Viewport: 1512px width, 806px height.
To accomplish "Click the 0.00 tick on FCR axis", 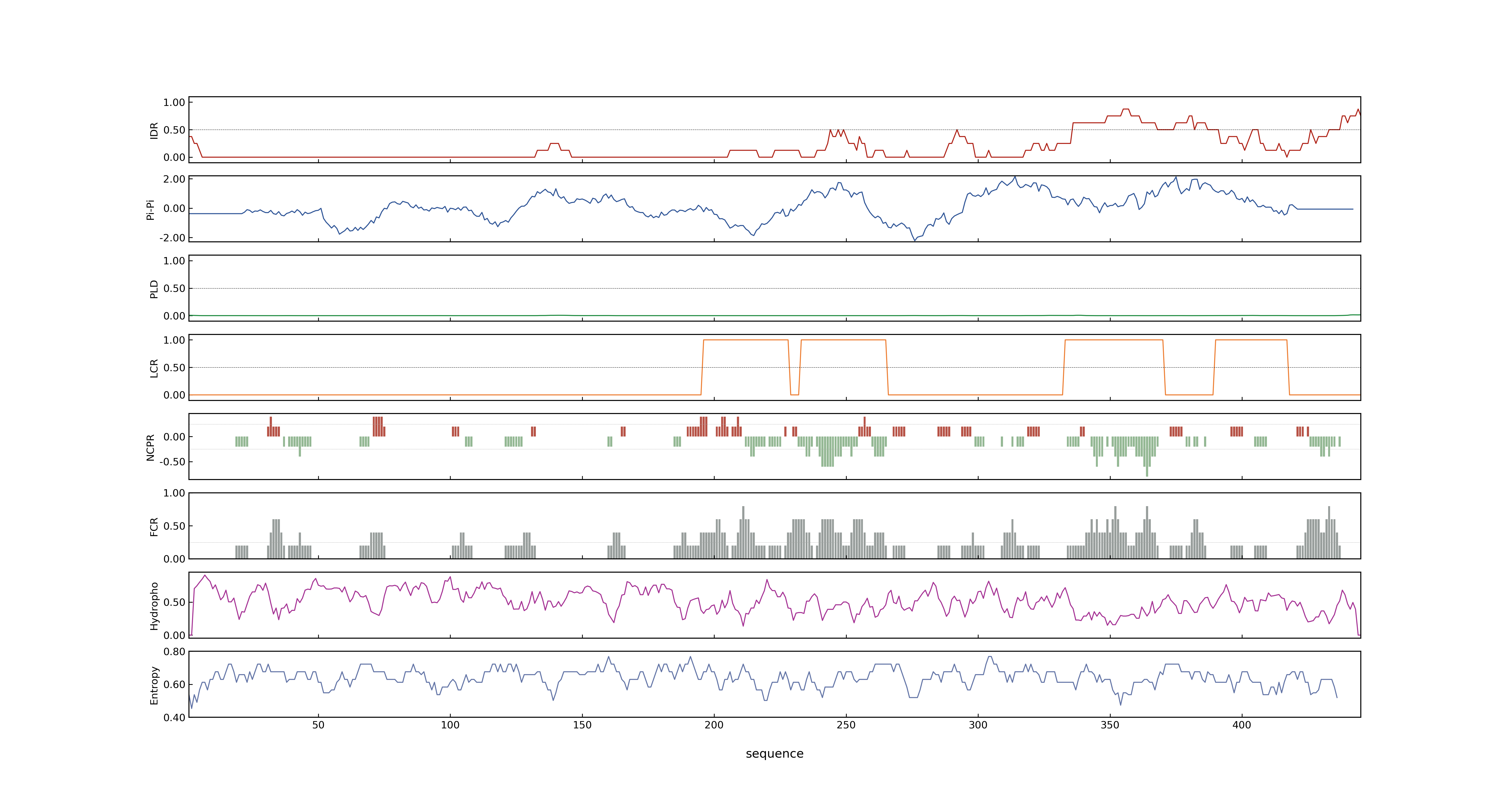I will pos(174,559).
